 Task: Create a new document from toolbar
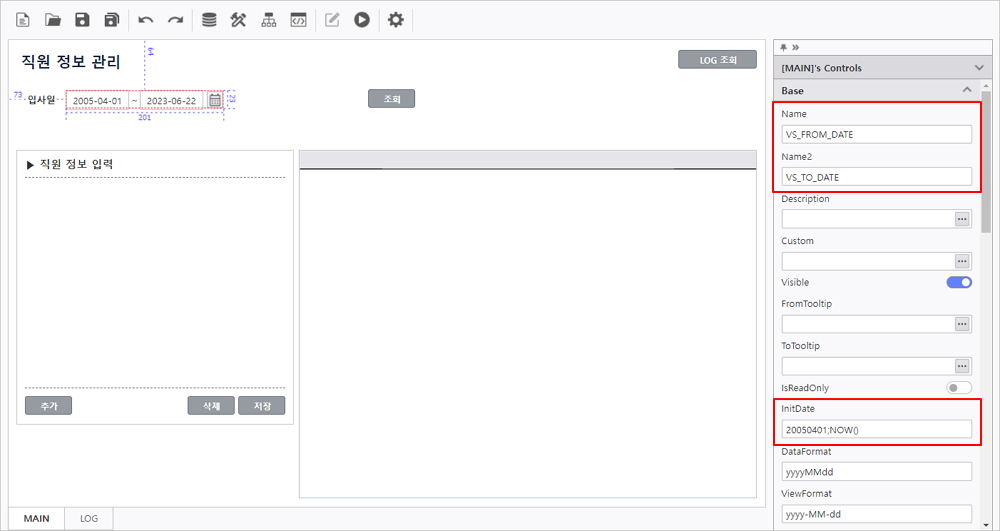(23, 20)
